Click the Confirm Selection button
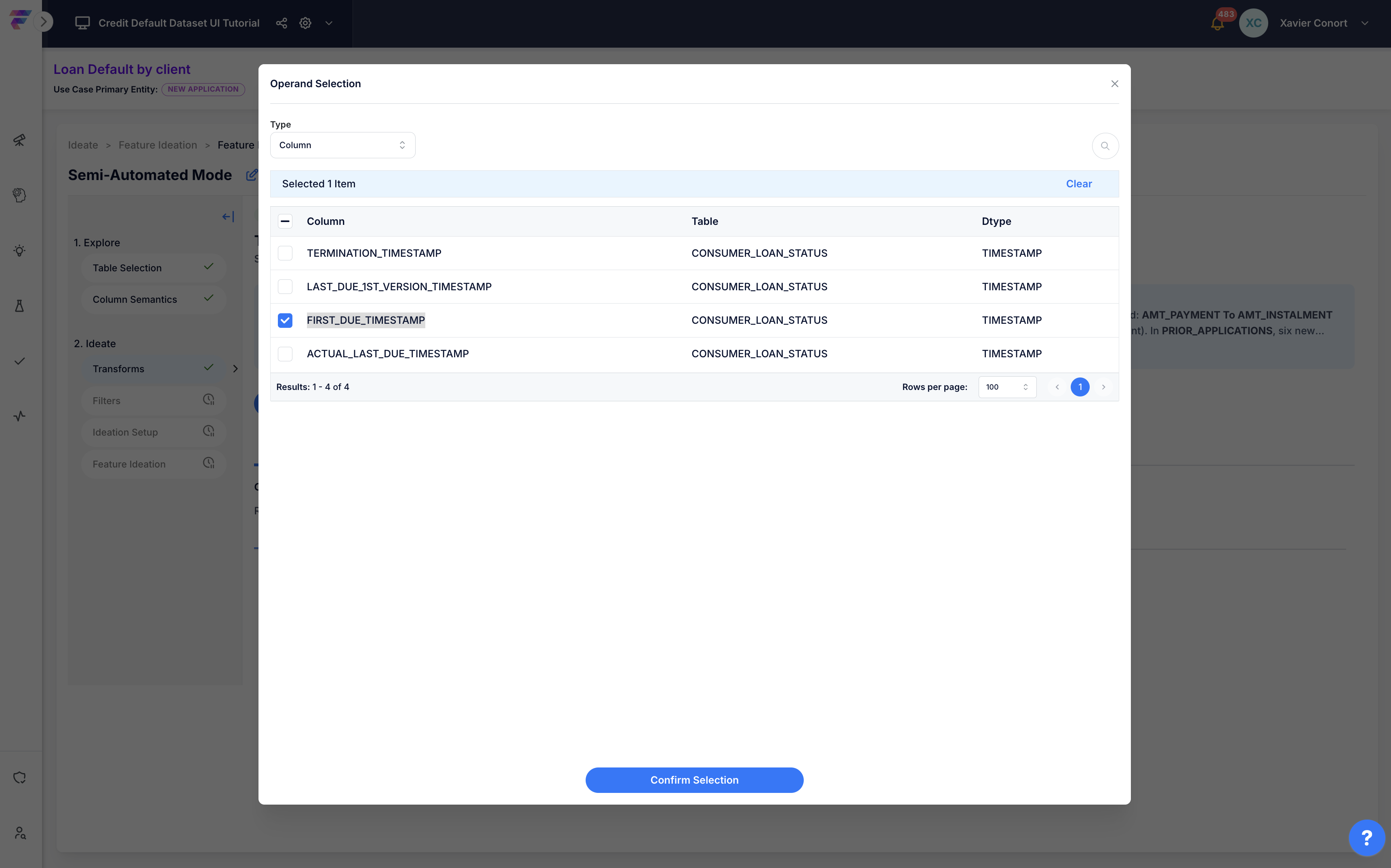 click(x=694, y=780)
